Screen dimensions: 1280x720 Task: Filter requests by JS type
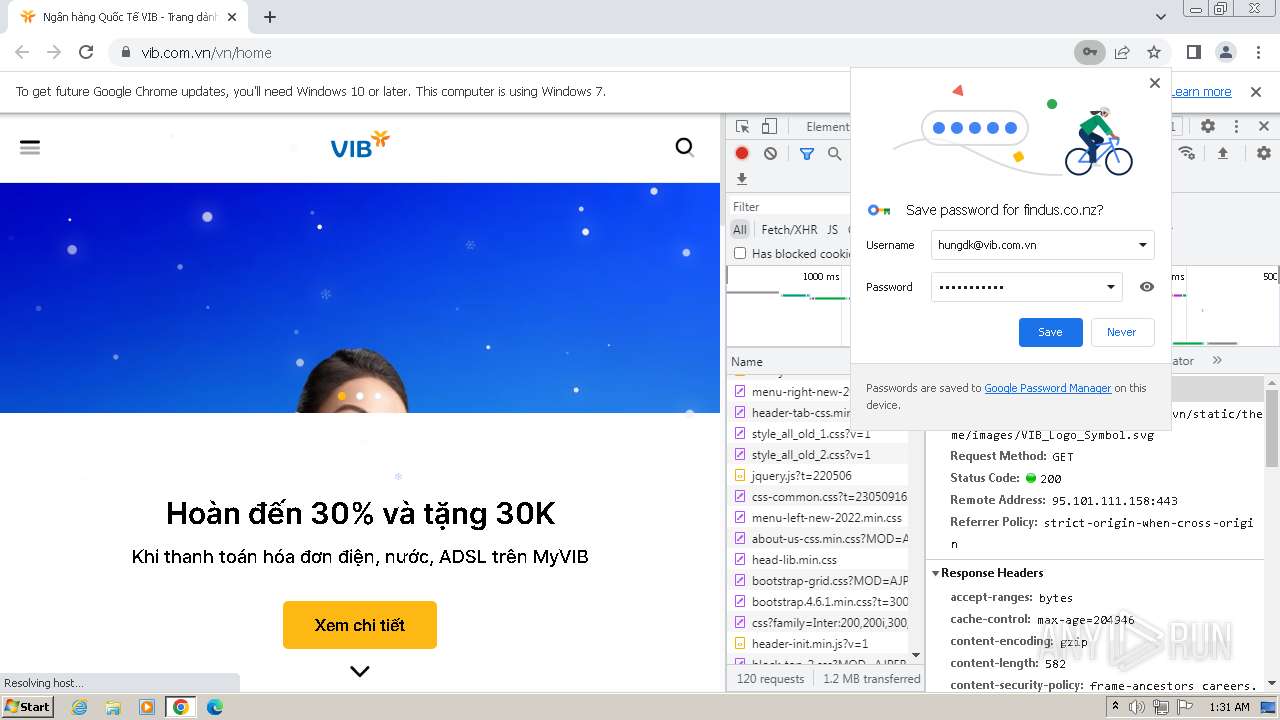(832, 229)
